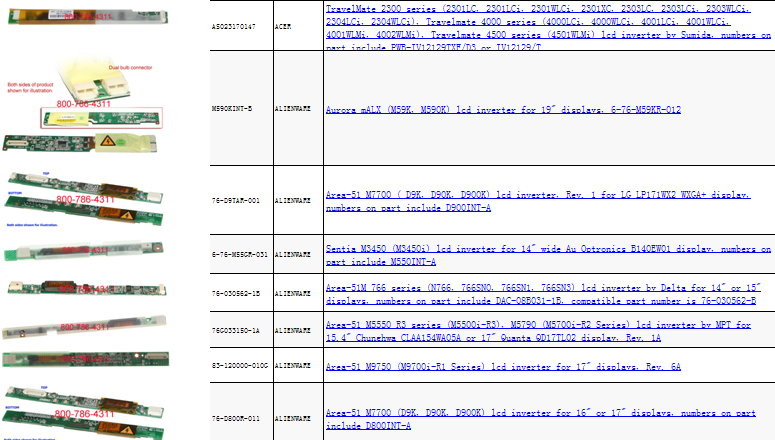View the 76-D800N-011 inverter thumbnail
Screen dimensions: 775x440
pyautogui.click(x=84, y=412)
